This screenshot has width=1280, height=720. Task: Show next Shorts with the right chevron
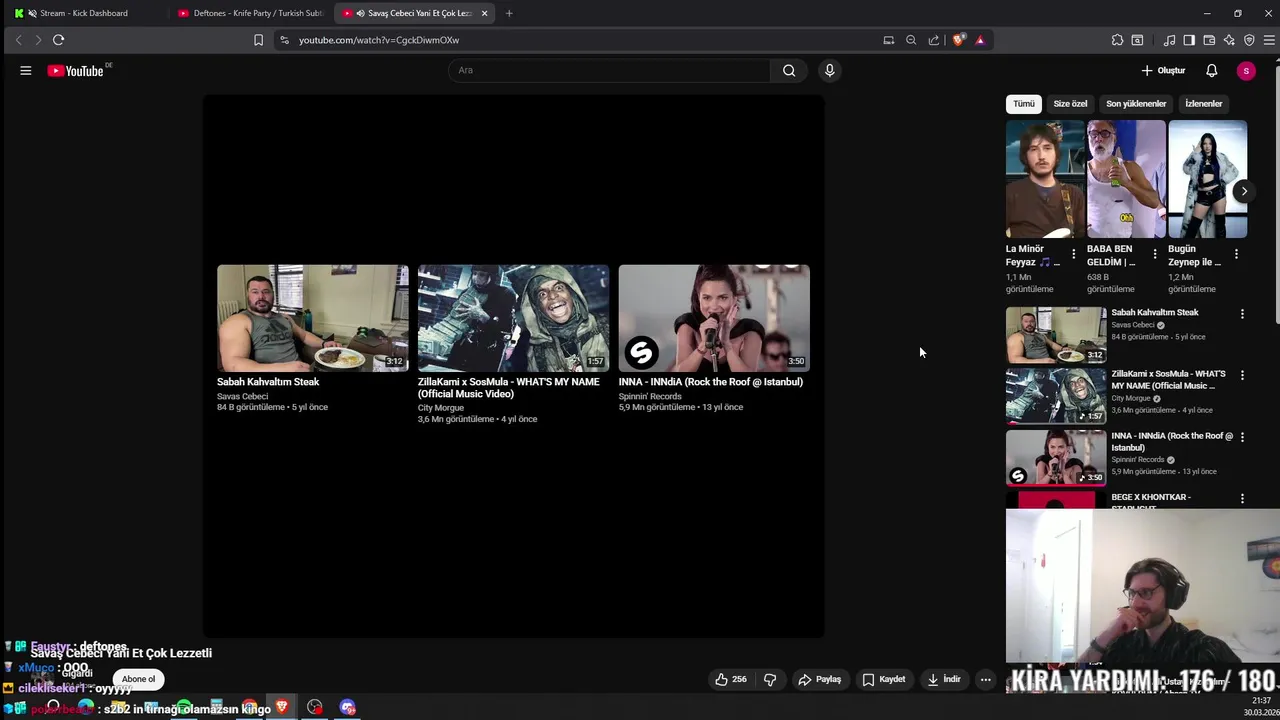click(1244, 191)
